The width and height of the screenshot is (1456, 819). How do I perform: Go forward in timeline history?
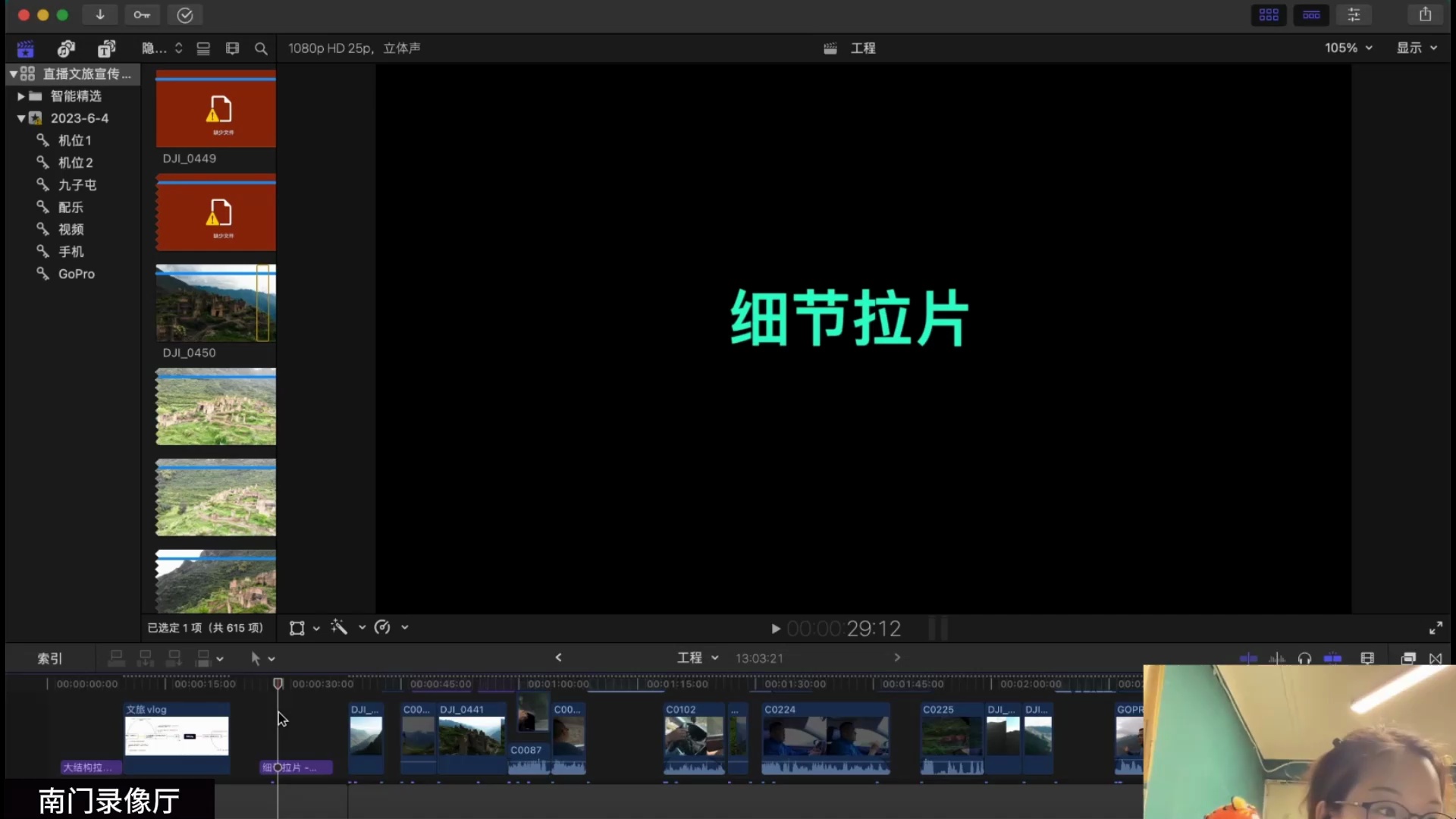[x=897, y=657]
